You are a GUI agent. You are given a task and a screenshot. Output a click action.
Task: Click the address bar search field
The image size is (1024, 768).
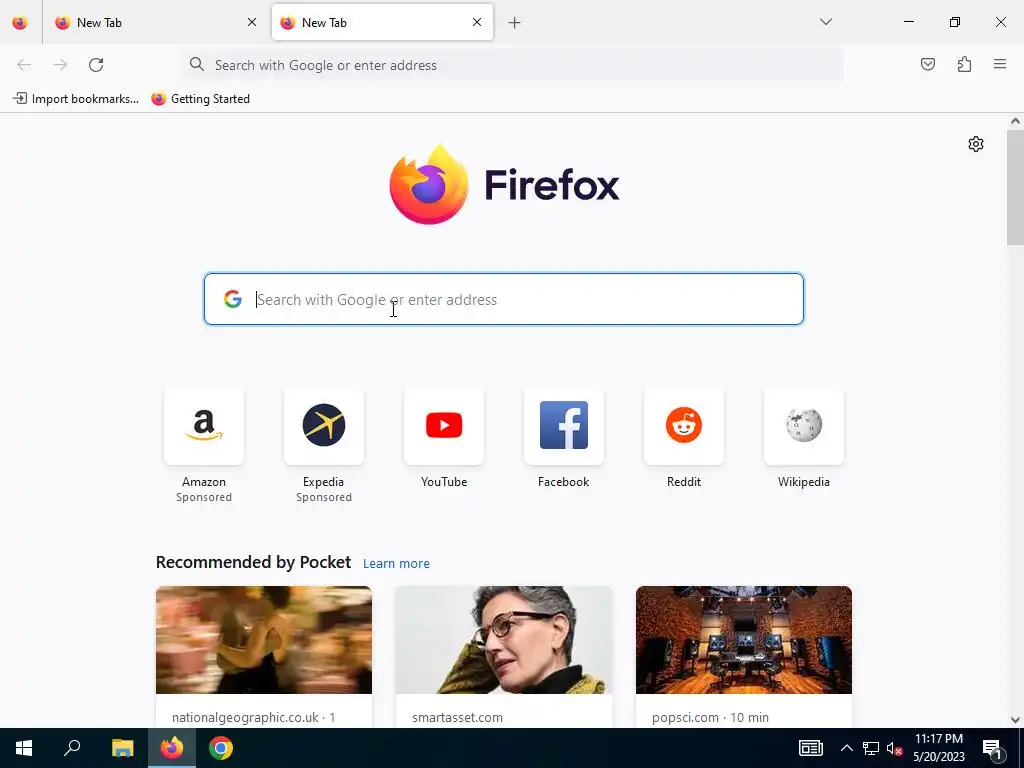(x=513, y=65)
